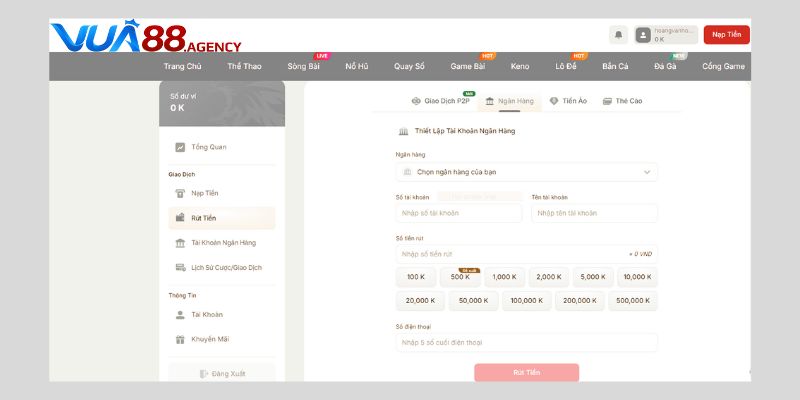
Task: Click the Khuyến Mãi gift icon
Action: pos(180,339)
